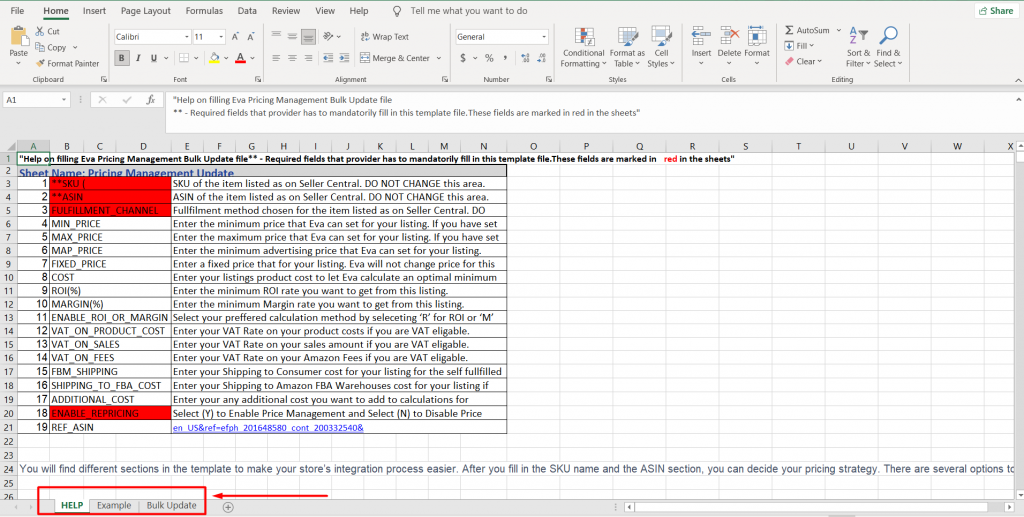Open the Review ribbon tab
Image resolution: width=1024 pixels, height=517 pixels.
[x=286, y=10]
